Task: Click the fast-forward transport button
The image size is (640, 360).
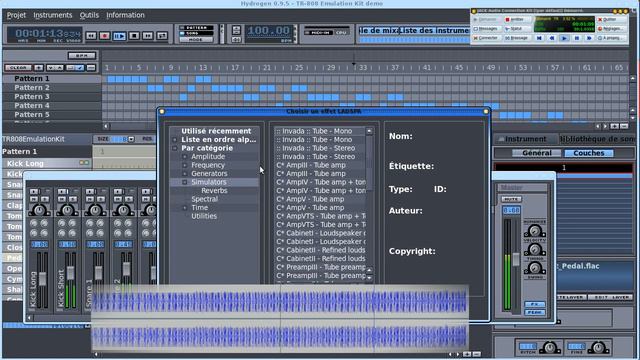Action: (148, 36)
